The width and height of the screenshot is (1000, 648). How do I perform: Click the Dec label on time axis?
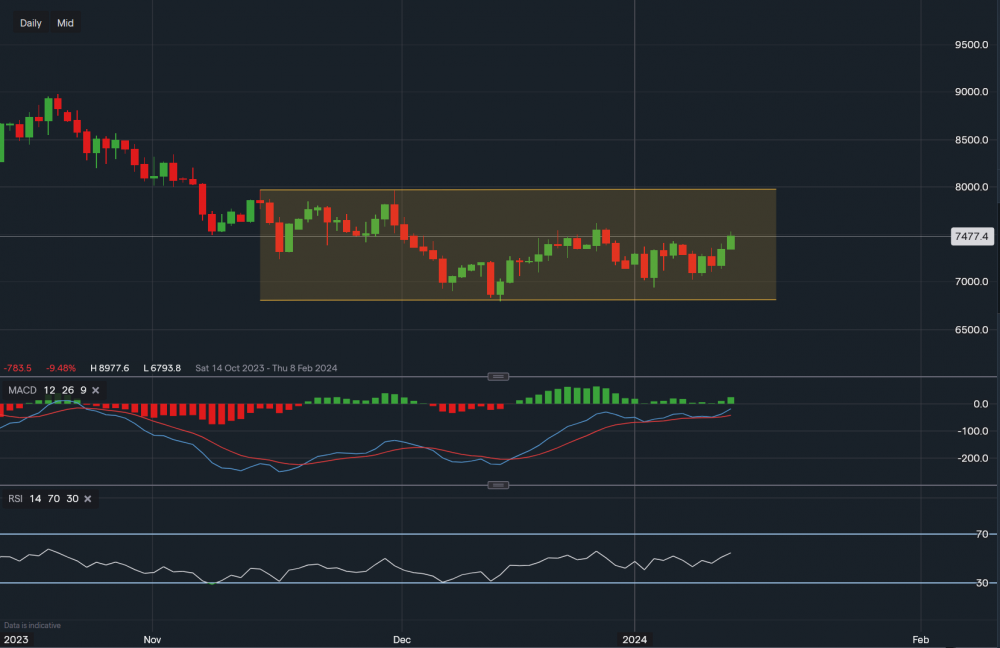[402, 638]
